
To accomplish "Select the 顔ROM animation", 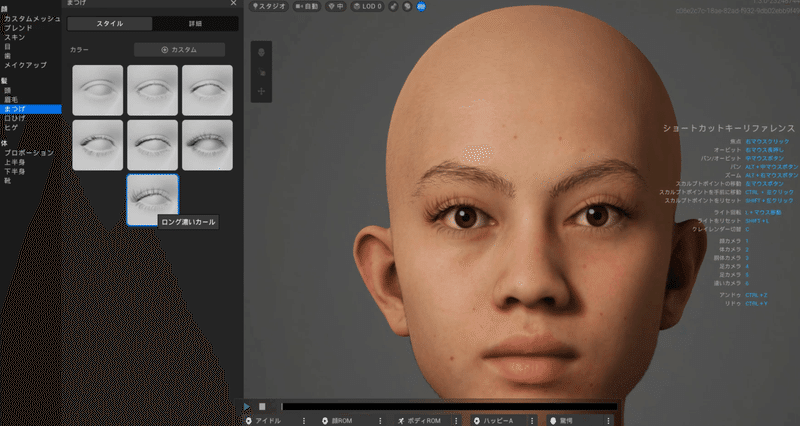I will [342, 421].
